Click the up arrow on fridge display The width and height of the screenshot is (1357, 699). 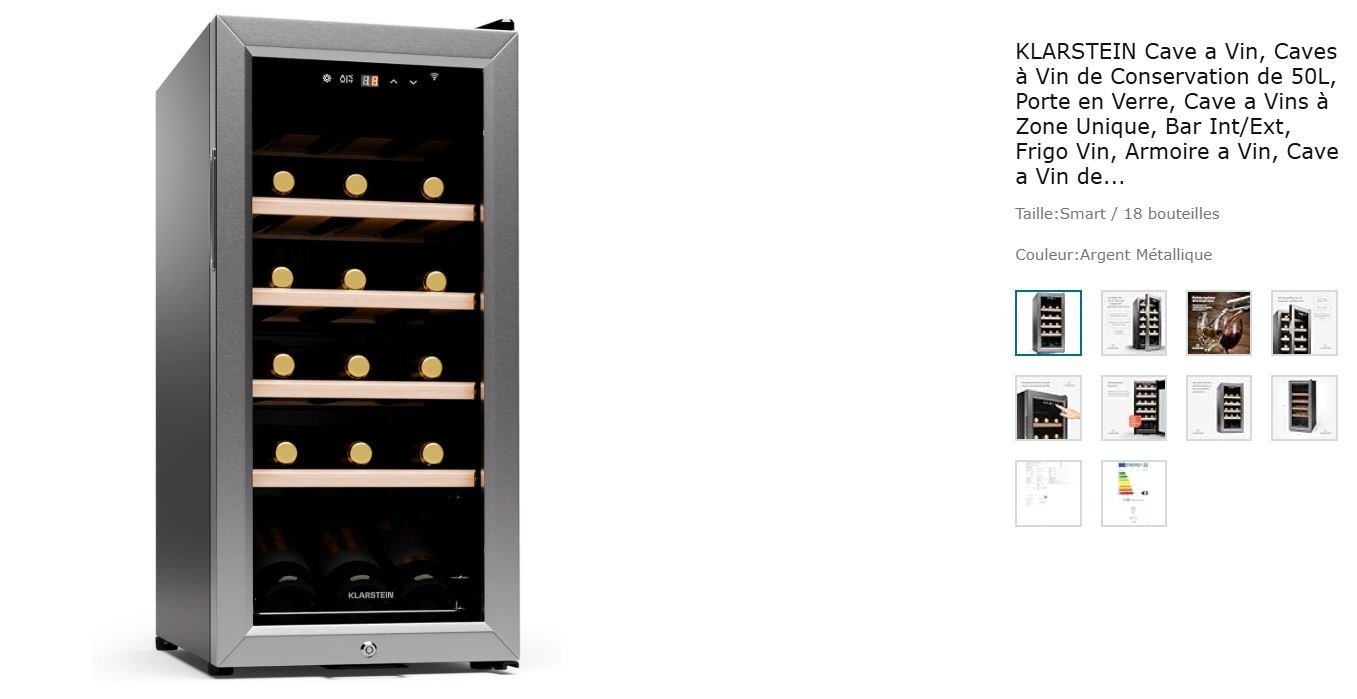[x=394, y=81]
